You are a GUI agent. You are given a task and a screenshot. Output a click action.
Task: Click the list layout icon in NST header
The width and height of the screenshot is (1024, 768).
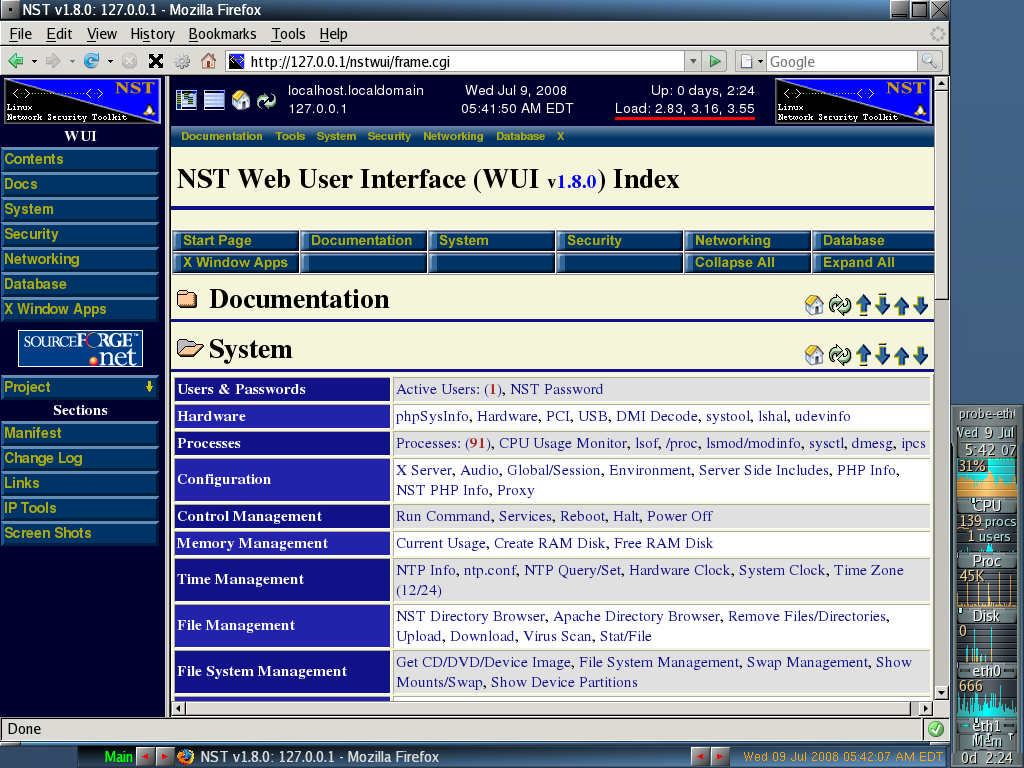(214, 100)
